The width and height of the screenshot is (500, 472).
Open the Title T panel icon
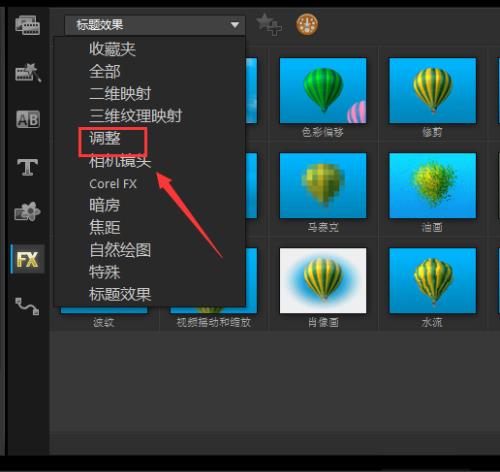(27, 167)
